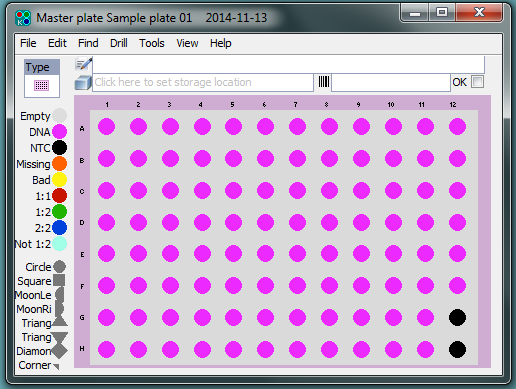516x389 pixels.
Task: Open the Drill menu
Action: click(119, 43)
